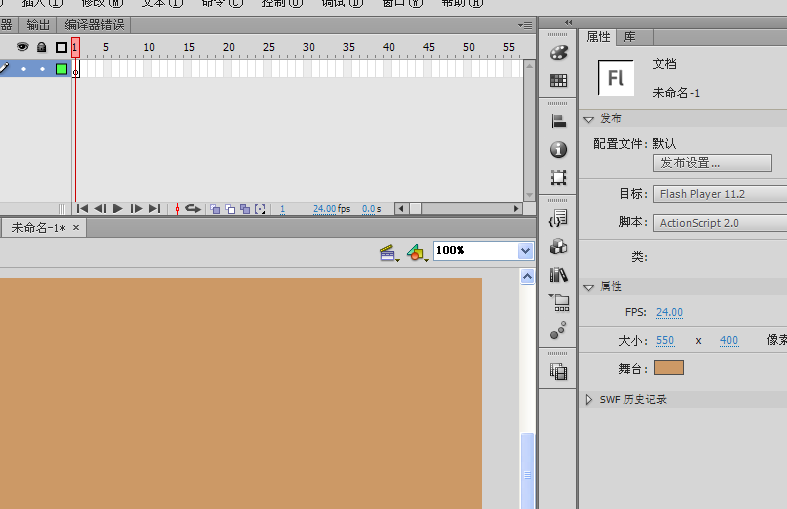Click the Edit Symbols shapes icon
The width and height of the screenshot is (787, 509).
coord(417,252)
